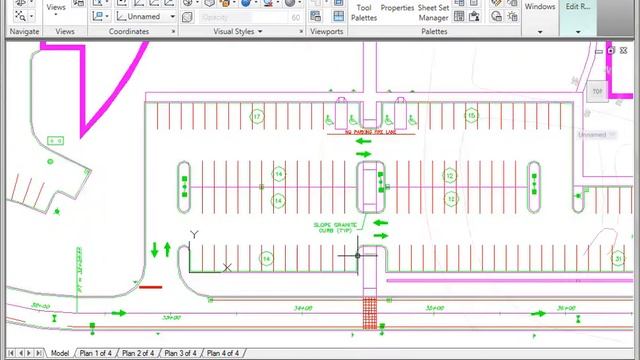Expand the Windows panel dropdown
Image resolution: width=640 pixels, height=360 pixels.
pos(540,32)
